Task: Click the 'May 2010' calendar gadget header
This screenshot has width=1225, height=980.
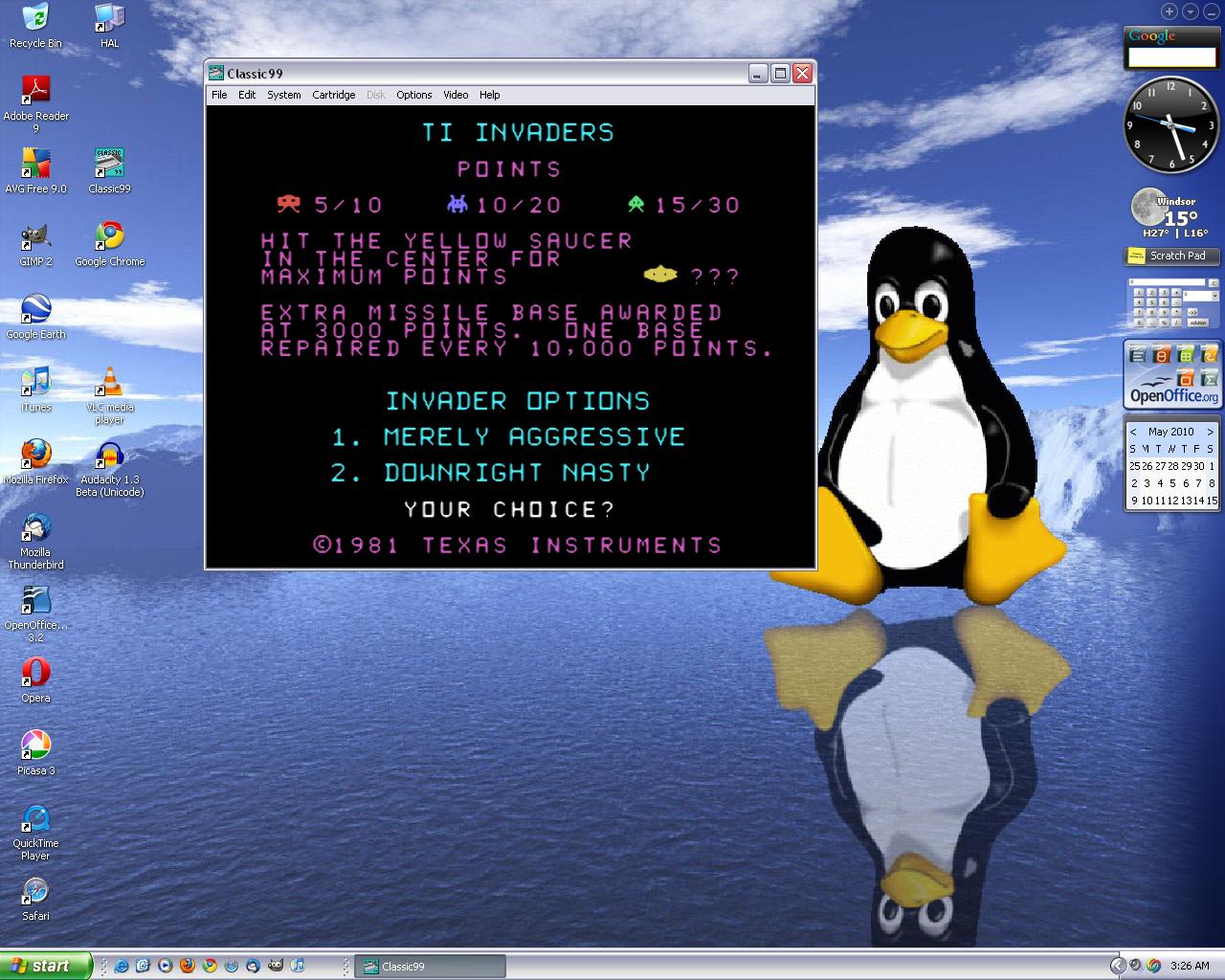Action: pos(1171,432)
